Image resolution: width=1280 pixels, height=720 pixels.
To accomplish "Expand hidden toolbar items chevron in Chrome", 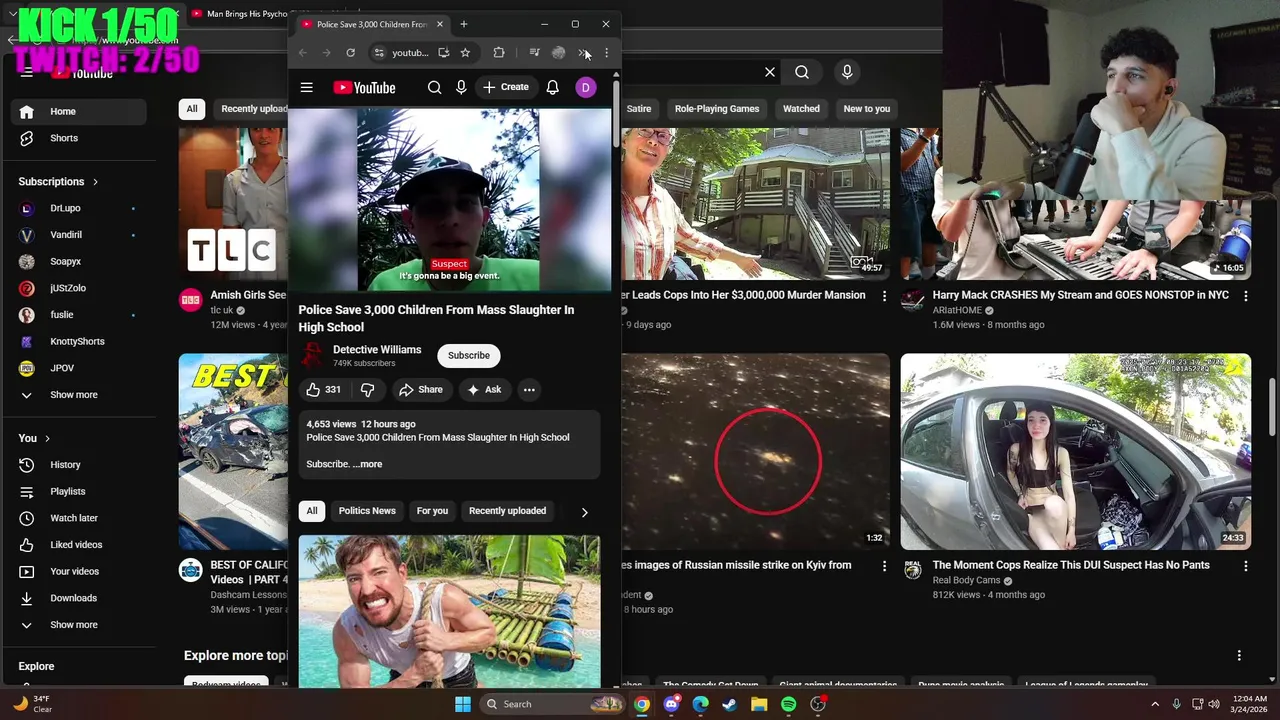I will pyautogui.click(x=582, y=53).
